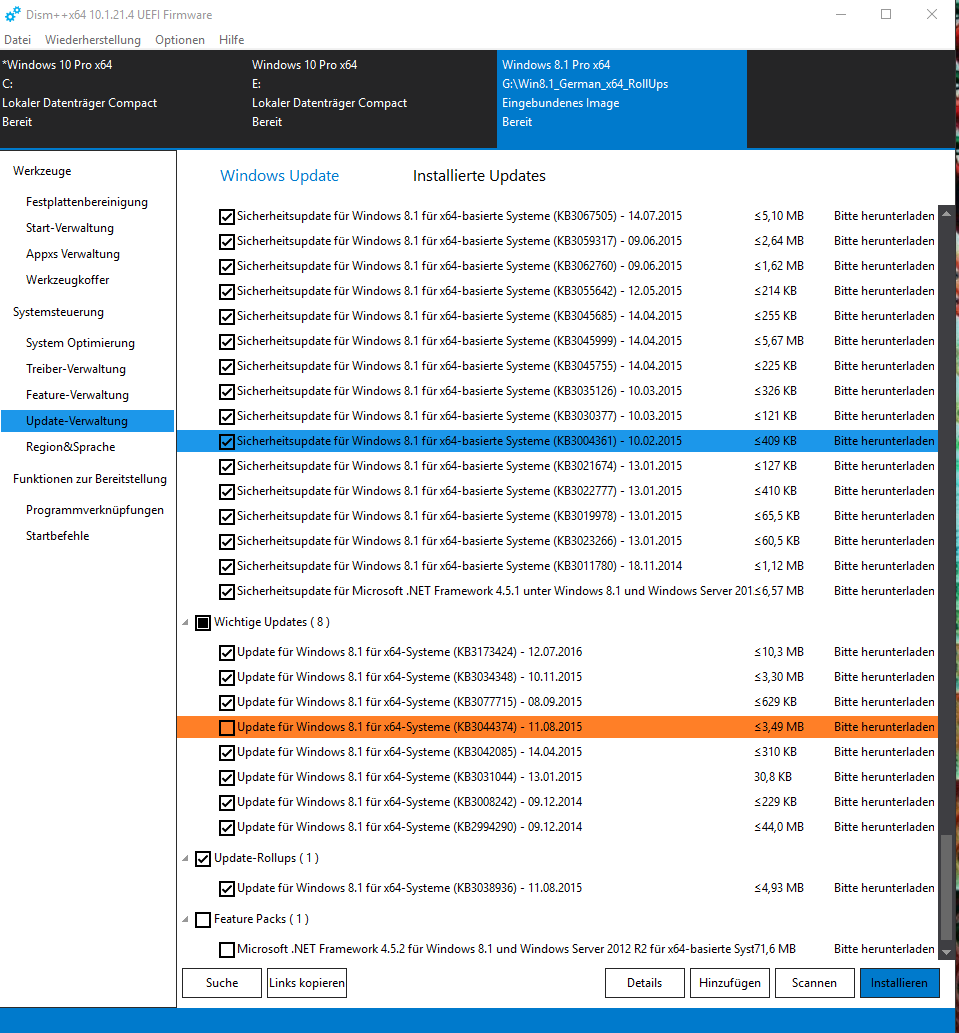
Task: Click the ≤44,0 MB size of KB2994290
Action: click(x=779, y=827)
